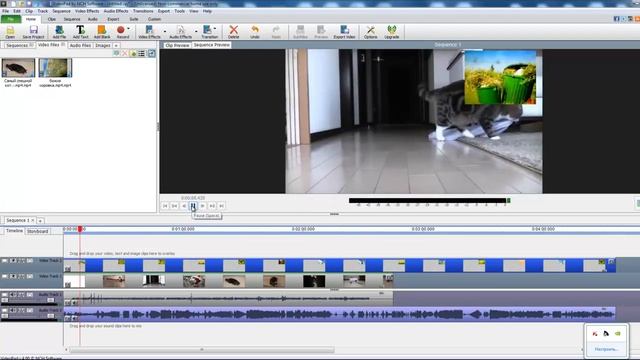
Task: Expand the Audio Effects dropdown arrow
Action: [x=196, y=31]
